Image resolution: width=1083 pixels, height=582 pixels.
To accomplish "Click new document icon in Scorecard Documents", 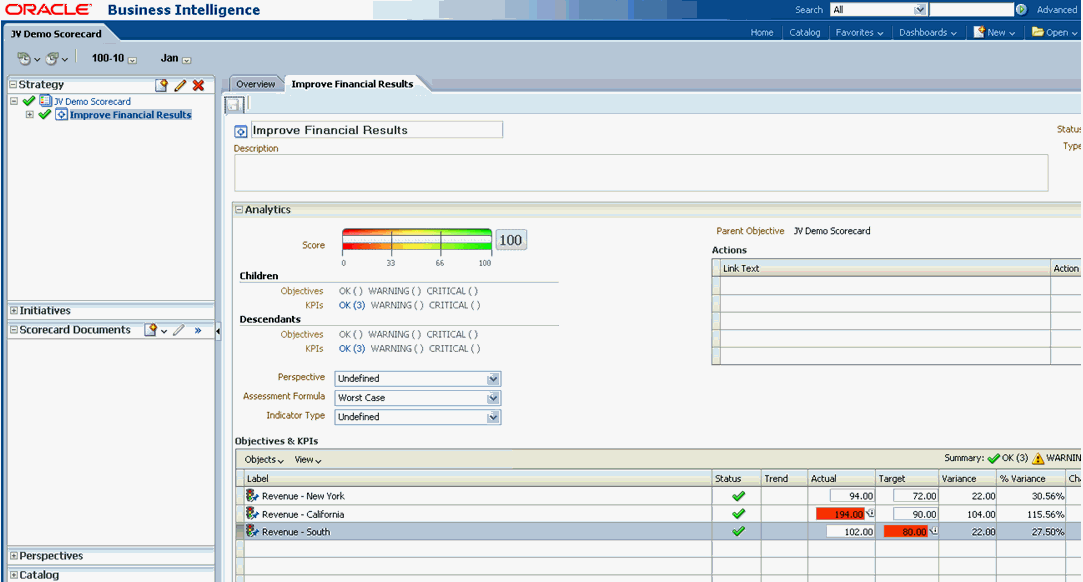I will coord(150,330).
